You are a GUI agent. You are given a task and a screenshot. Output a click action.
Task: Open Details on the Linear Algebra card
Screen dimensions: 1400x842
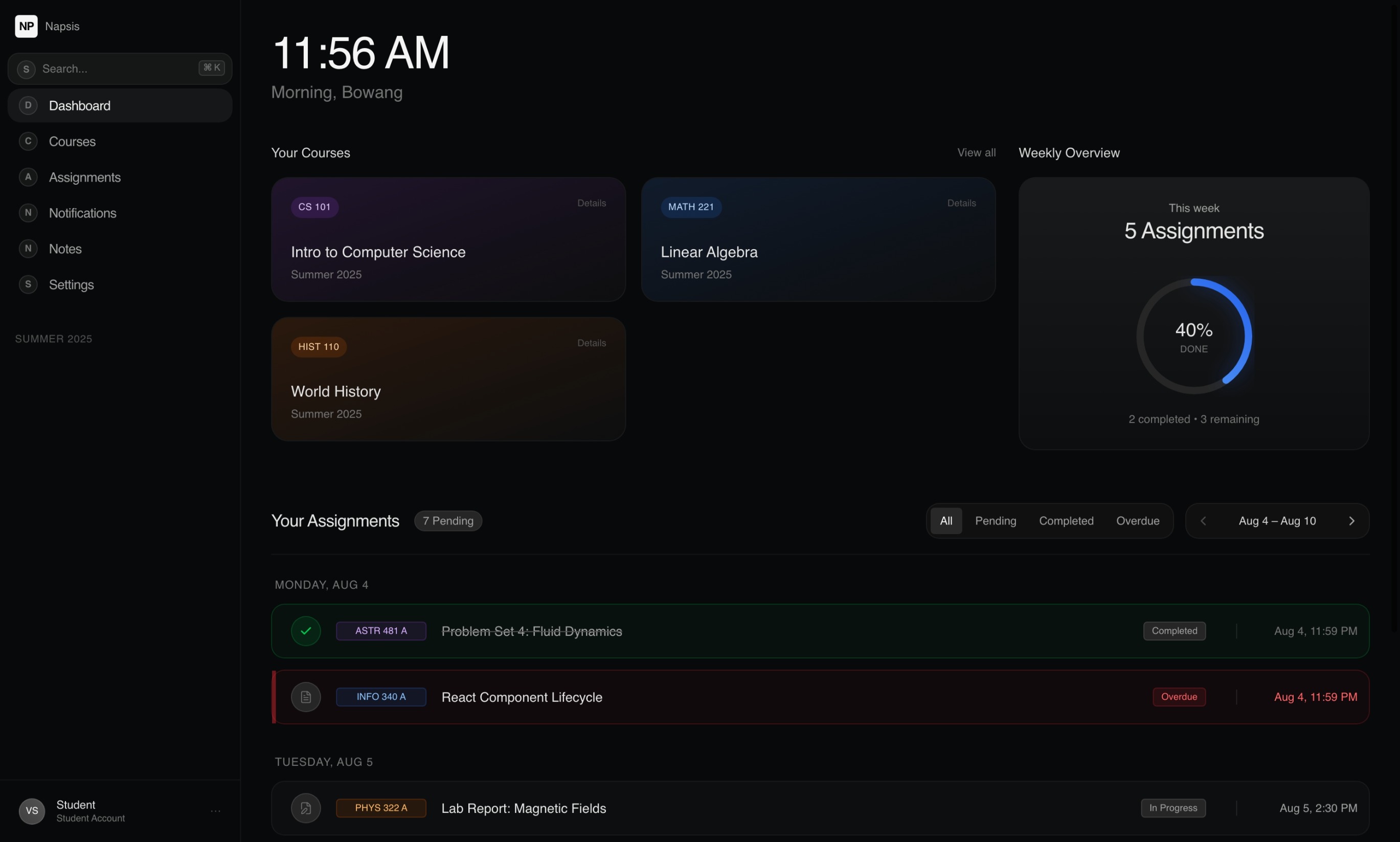tap(961, 203)
